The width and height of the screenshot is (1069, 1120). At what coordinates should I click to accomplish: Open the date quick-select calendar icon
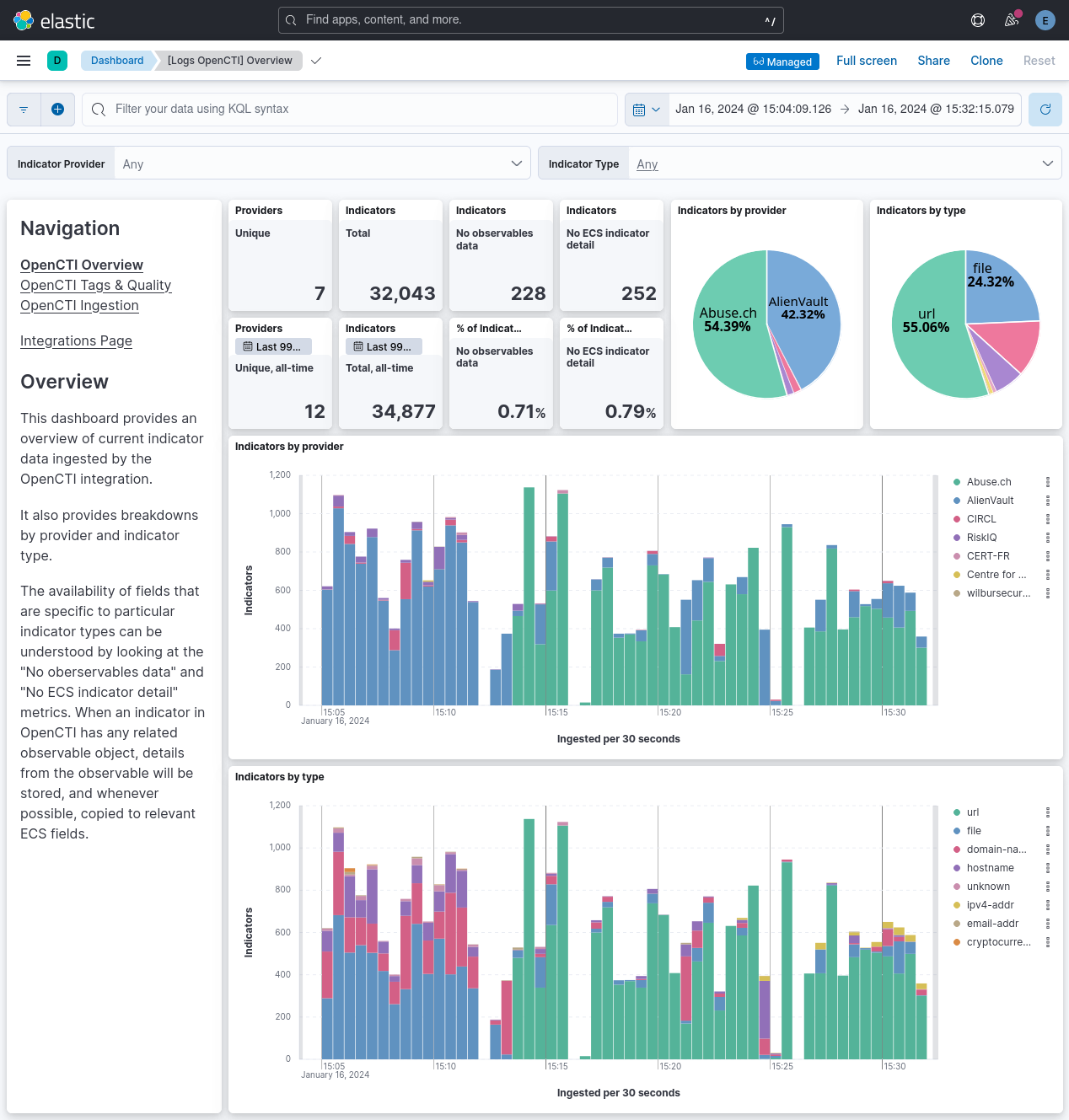(x=646, y=109)
